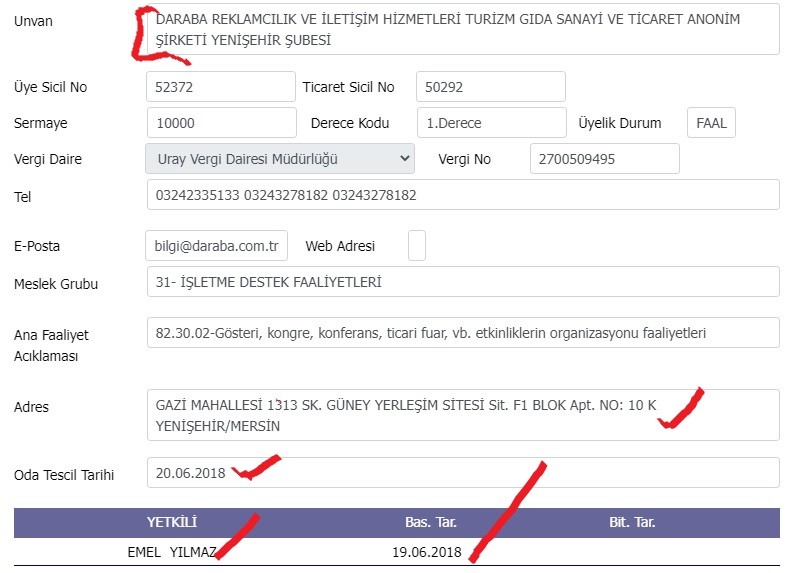Click the Unvan company name field
This screenshot has height=573, width=794.
(463, 29)
